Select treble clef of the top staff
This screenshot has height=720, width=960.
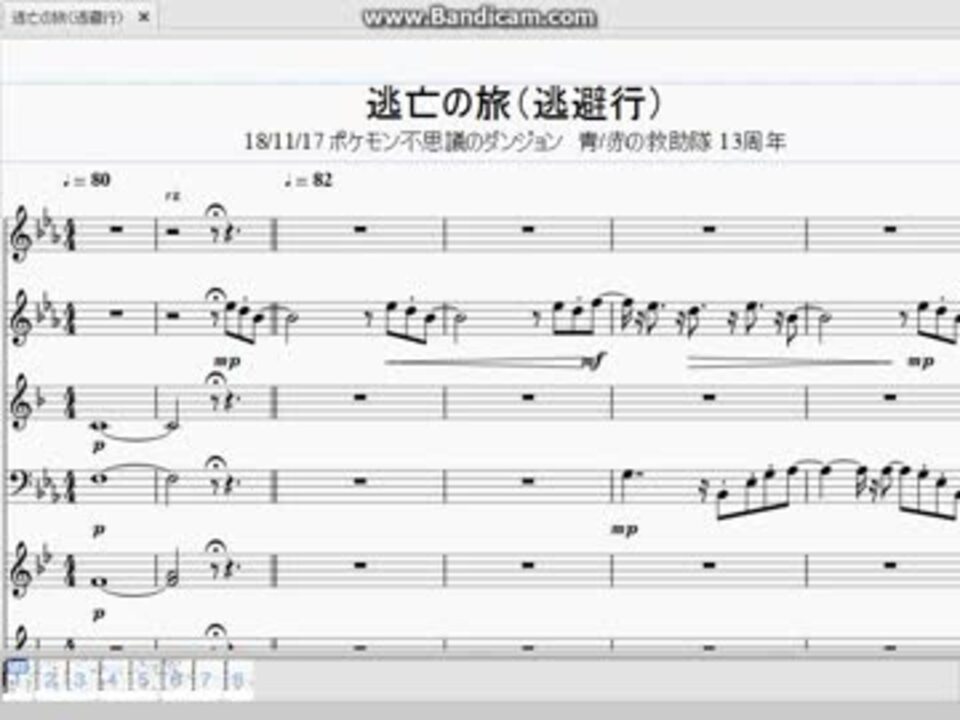(x=23, y=233)
